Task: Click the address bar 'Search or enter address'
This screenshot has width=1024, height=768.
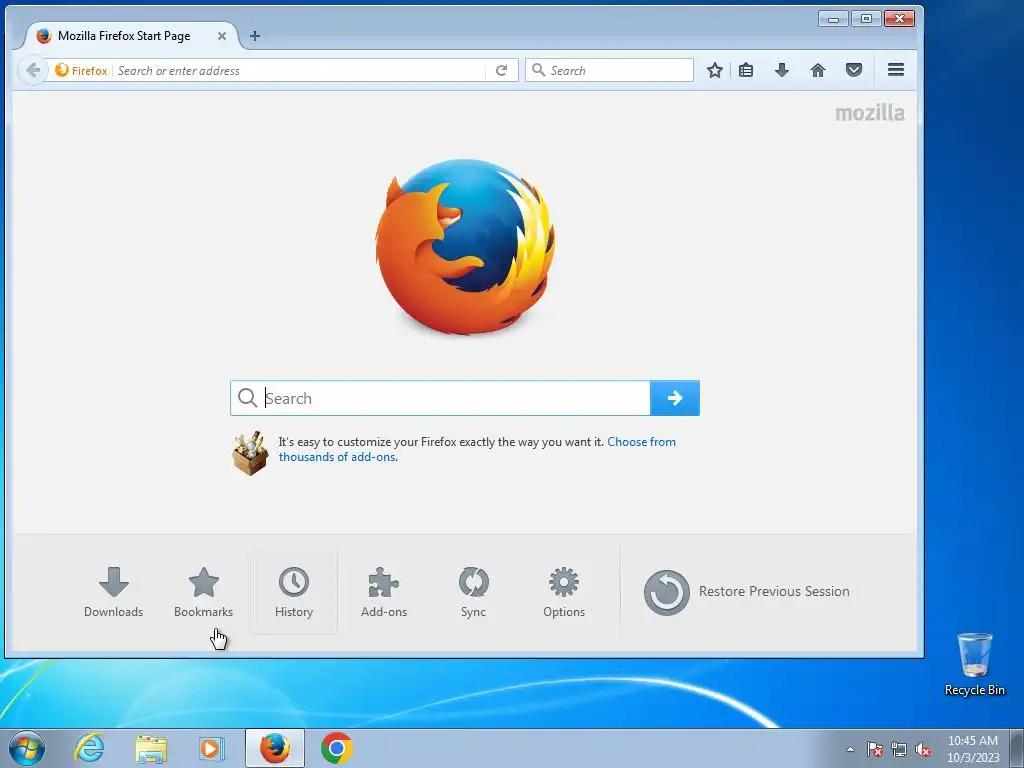Action: coord(299,70)
